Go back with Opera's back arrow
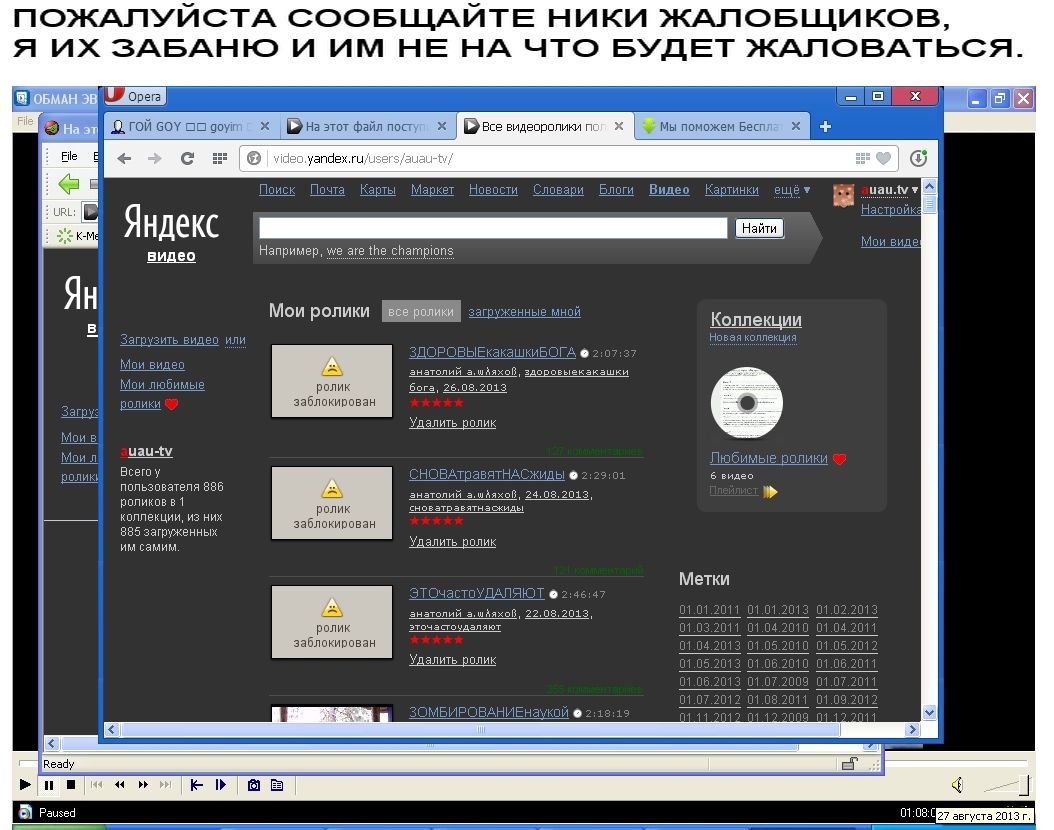The width and height of the screenshot is (1054, 830). 124,159
